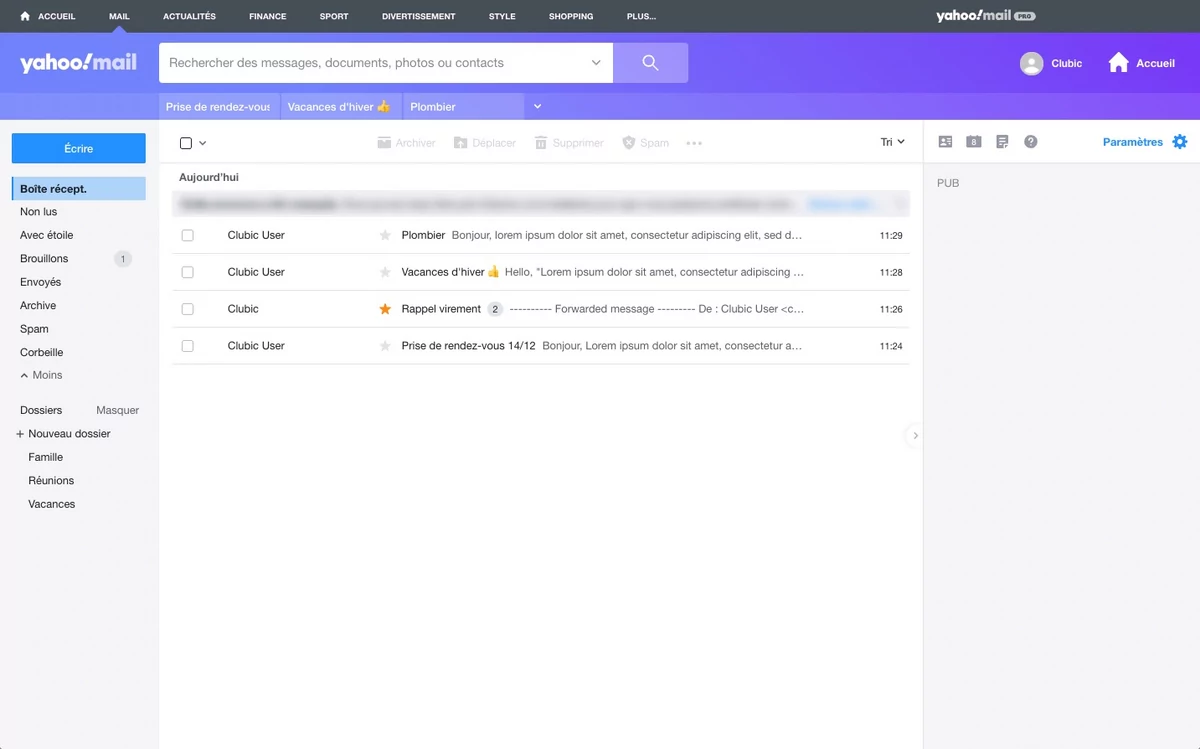
Task: Open the notepad icon in right panel
Action: click(x=1002, y=142)
